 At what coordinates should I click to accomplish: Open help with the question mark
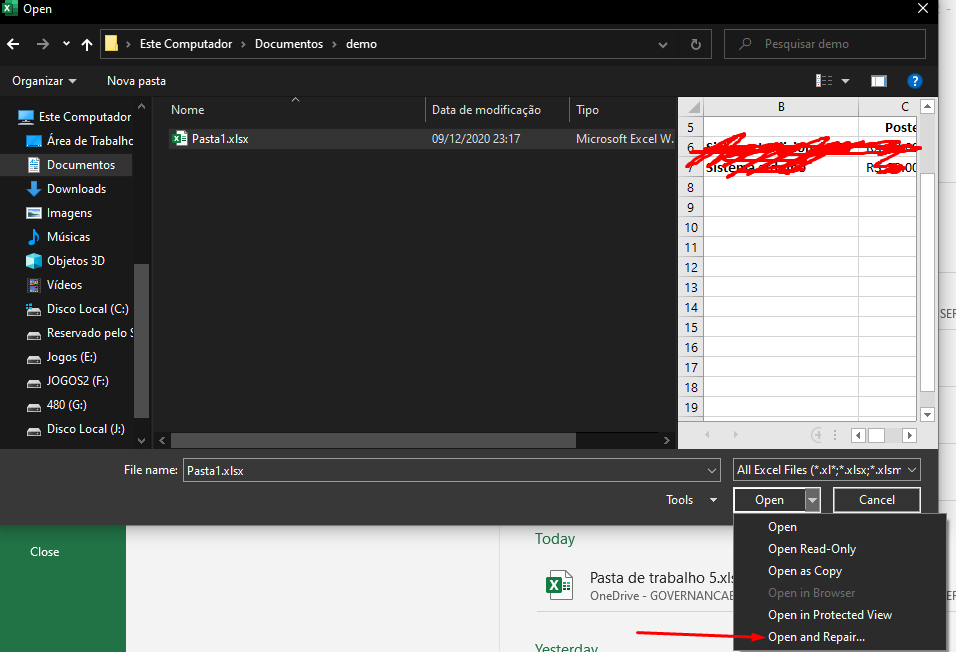click(x=914, y=81)
